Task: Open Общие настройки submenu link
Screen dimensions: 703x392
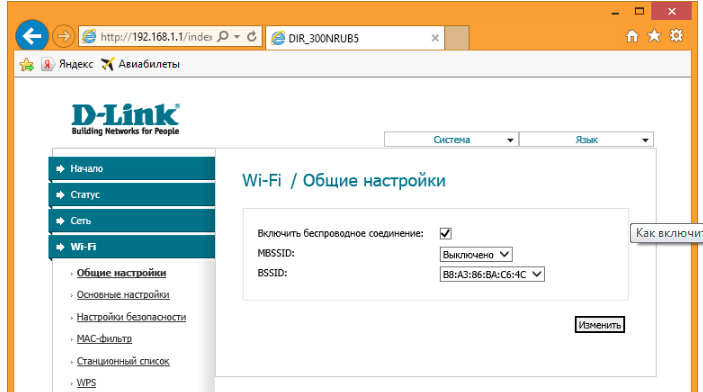Action: pyautogui.click(x=122, y=273)
